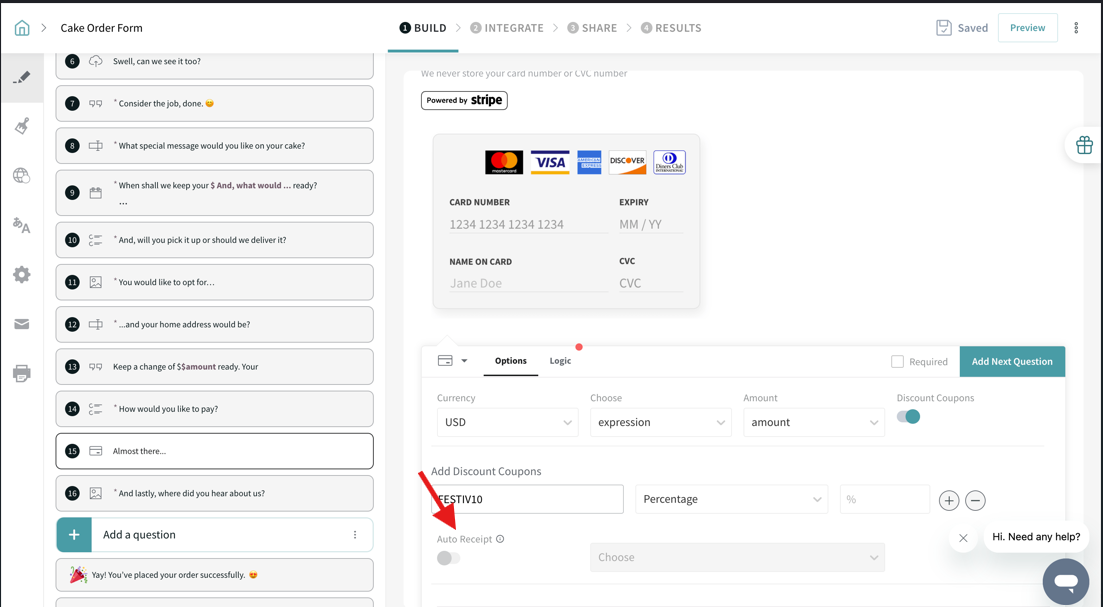Open the Currency USD dropdown
The width and height of the screenshot is (1103, 607).
click(507, 423)
